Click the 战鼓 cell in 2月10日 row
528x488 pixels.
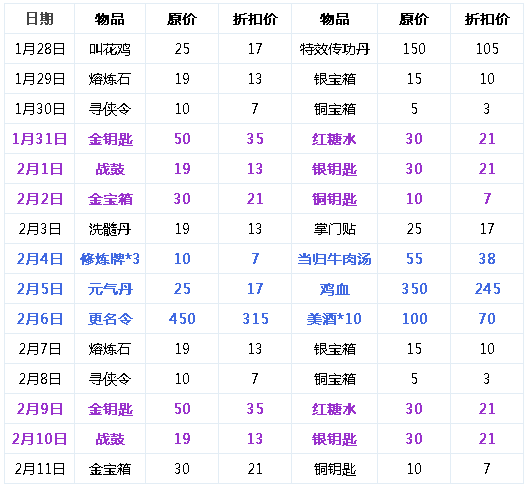point(110,438)
